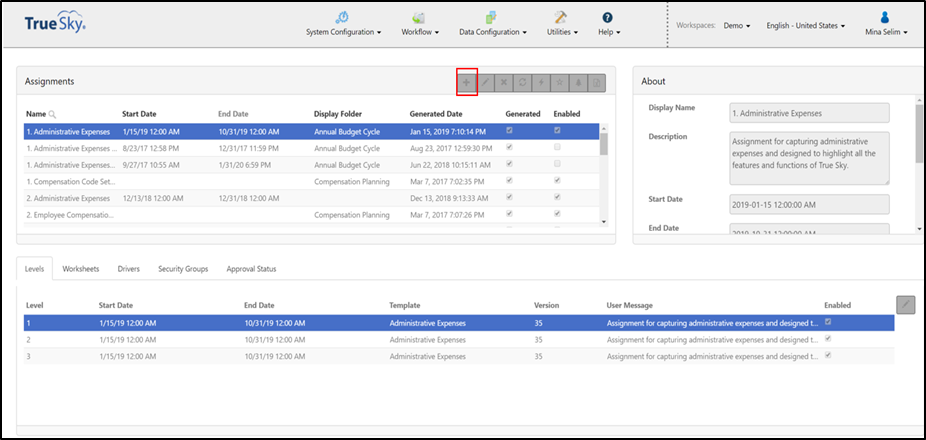Click the circular arrows refresh icon

(522, 83)
